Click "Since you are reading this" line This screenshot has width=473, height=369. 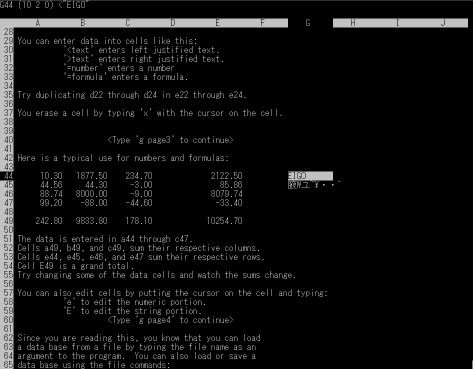(x=139, y=338)
